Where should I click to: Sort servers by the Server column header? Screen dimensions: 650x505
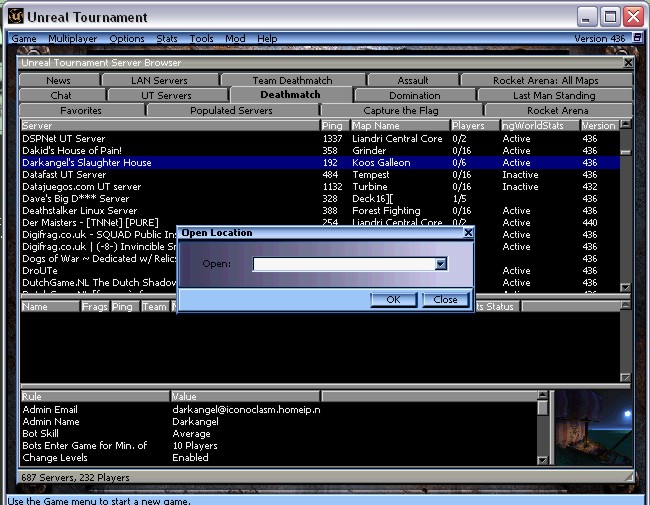(170, 125)
